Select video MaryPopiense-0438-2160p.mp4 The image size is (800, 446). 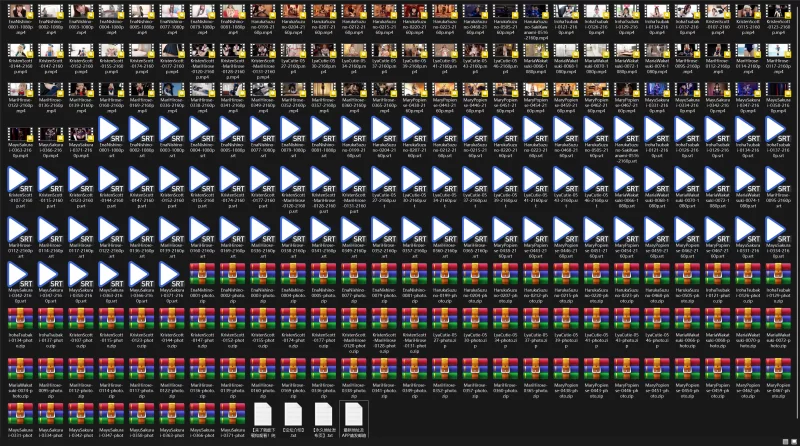coord(415,98)
